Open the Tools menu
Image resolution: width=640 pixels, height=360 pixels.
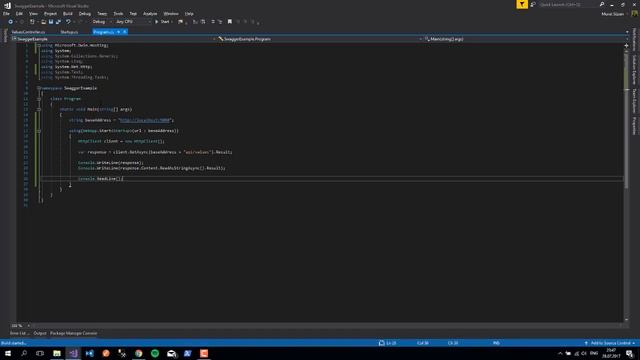pos(118,13)
